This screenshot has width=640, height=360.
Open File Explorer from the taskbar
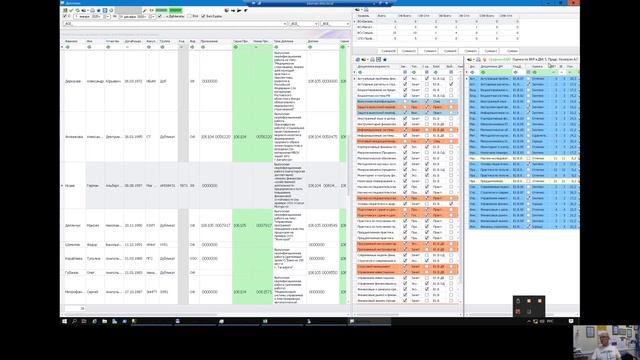click(104, 322)
